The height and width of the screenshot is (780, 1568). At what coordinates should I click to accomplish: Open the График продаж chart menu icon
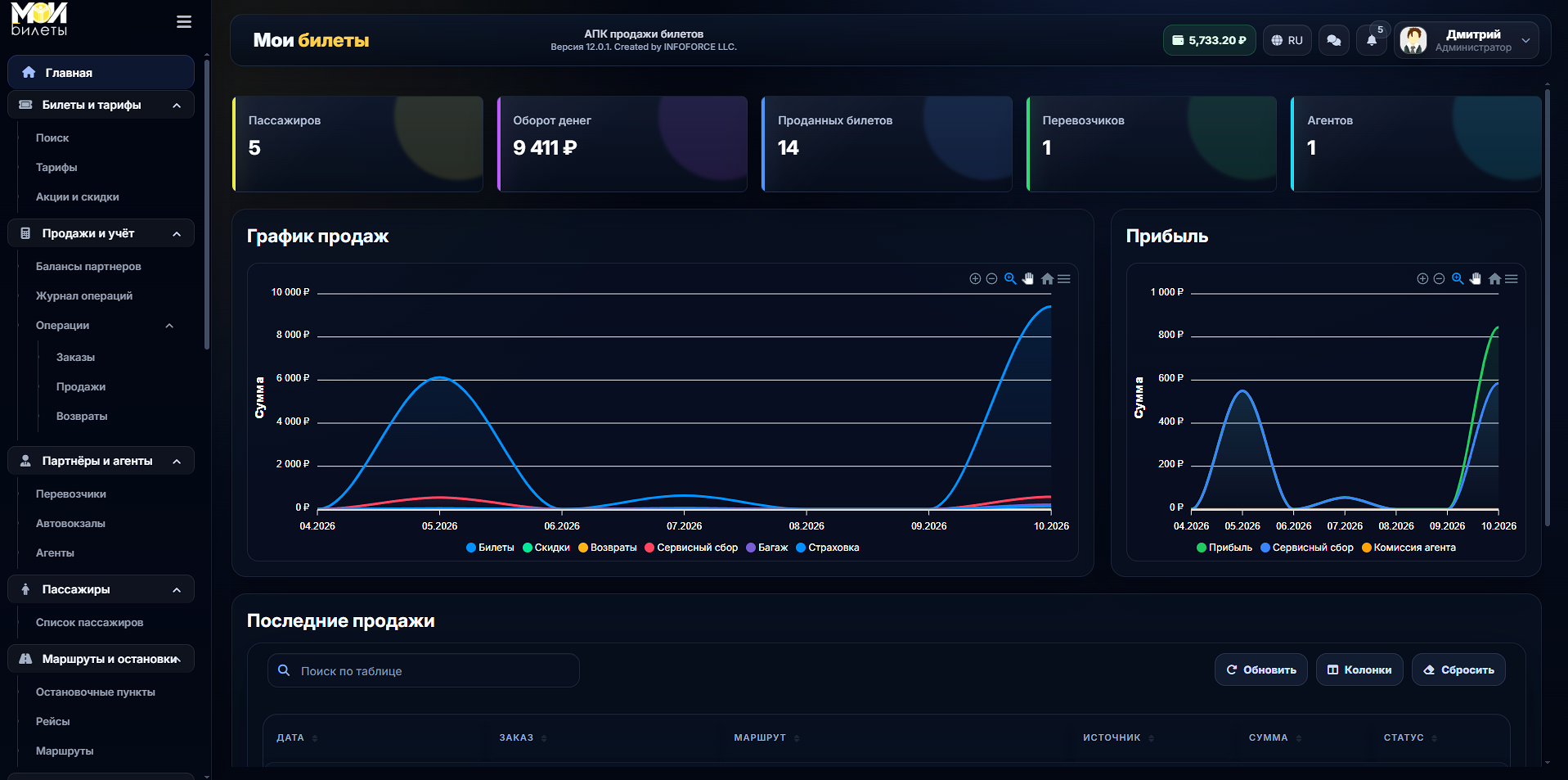coord(1064,279)
